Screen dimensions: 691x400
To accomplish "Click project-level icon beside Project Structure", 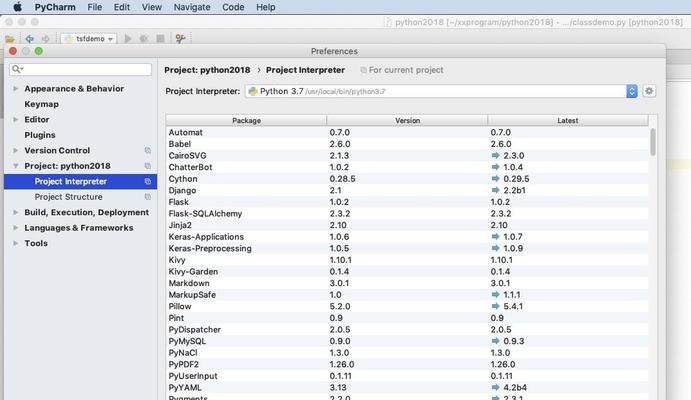I will pos(148,197).
